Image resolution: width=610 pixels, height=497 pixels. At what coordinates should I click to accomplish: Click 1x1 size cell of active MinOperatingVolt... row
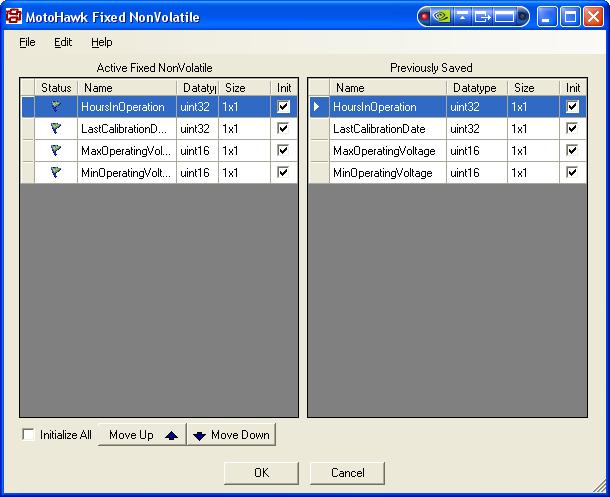[244, 172]
